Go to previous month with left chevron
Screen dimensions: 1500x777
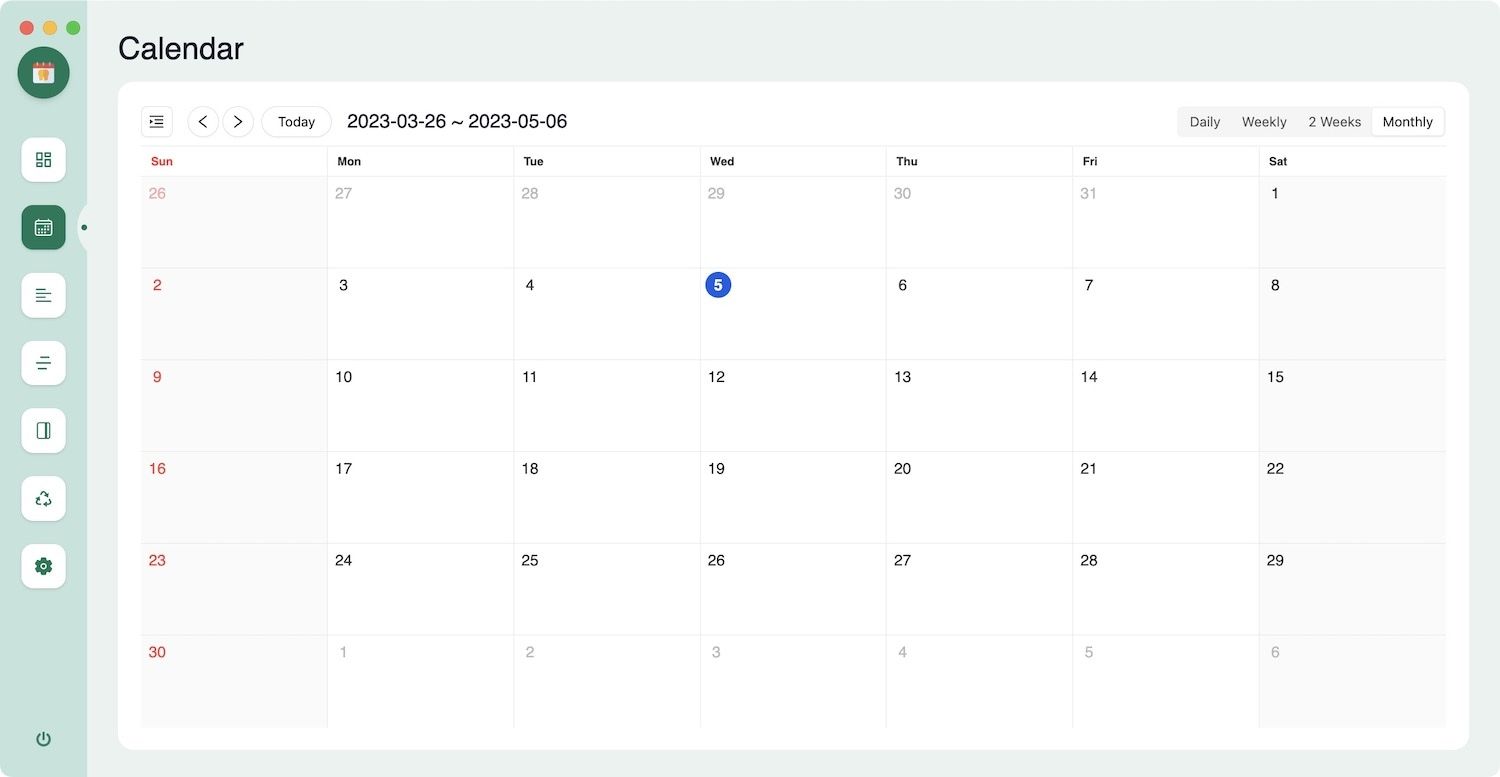click(x=203, y=122)
